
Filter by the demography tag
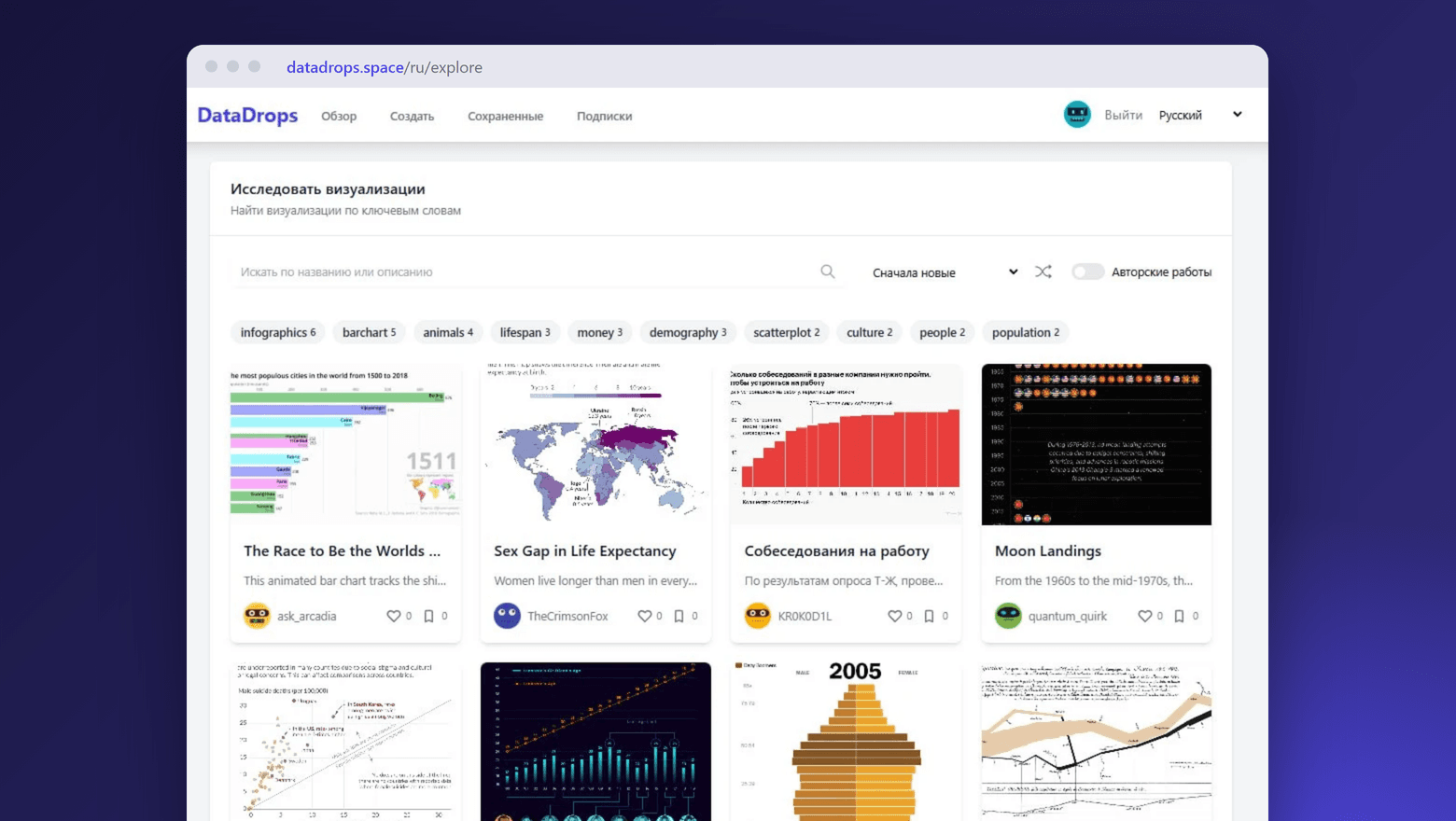pos(688,332)
